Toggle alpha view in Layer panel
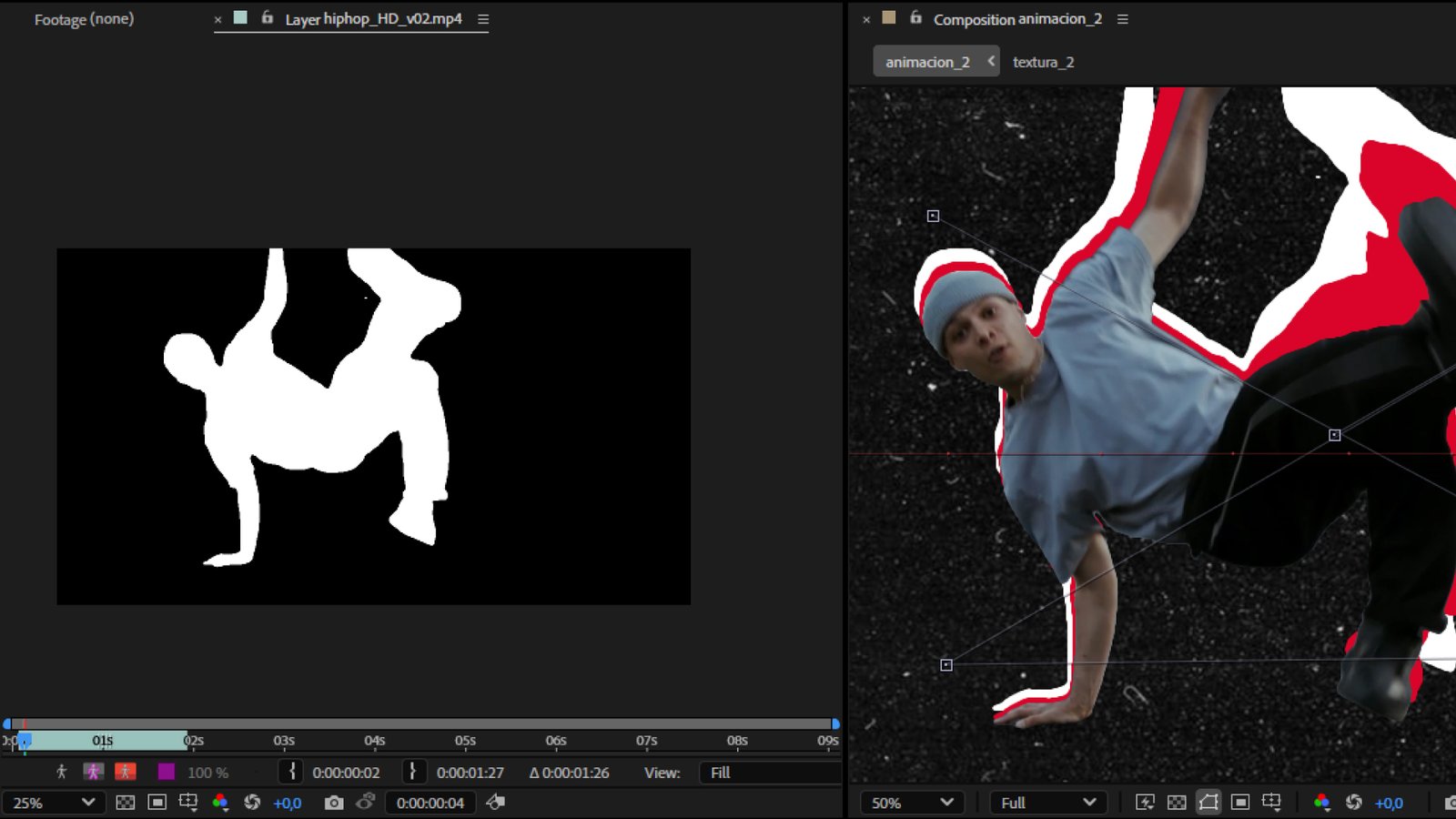 61,772
